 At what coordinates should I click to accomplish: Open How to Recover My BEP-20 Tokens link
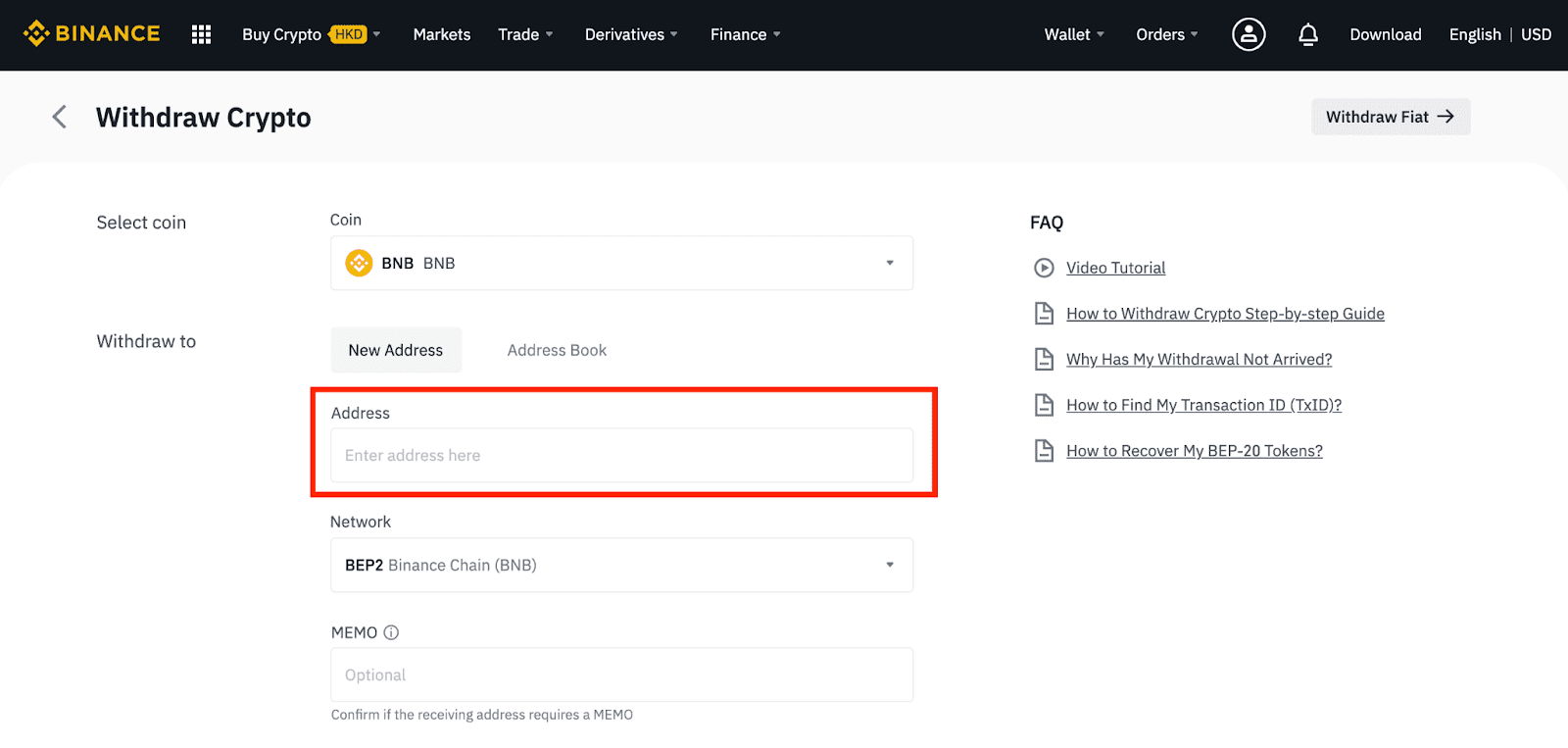click(1194, 451)
